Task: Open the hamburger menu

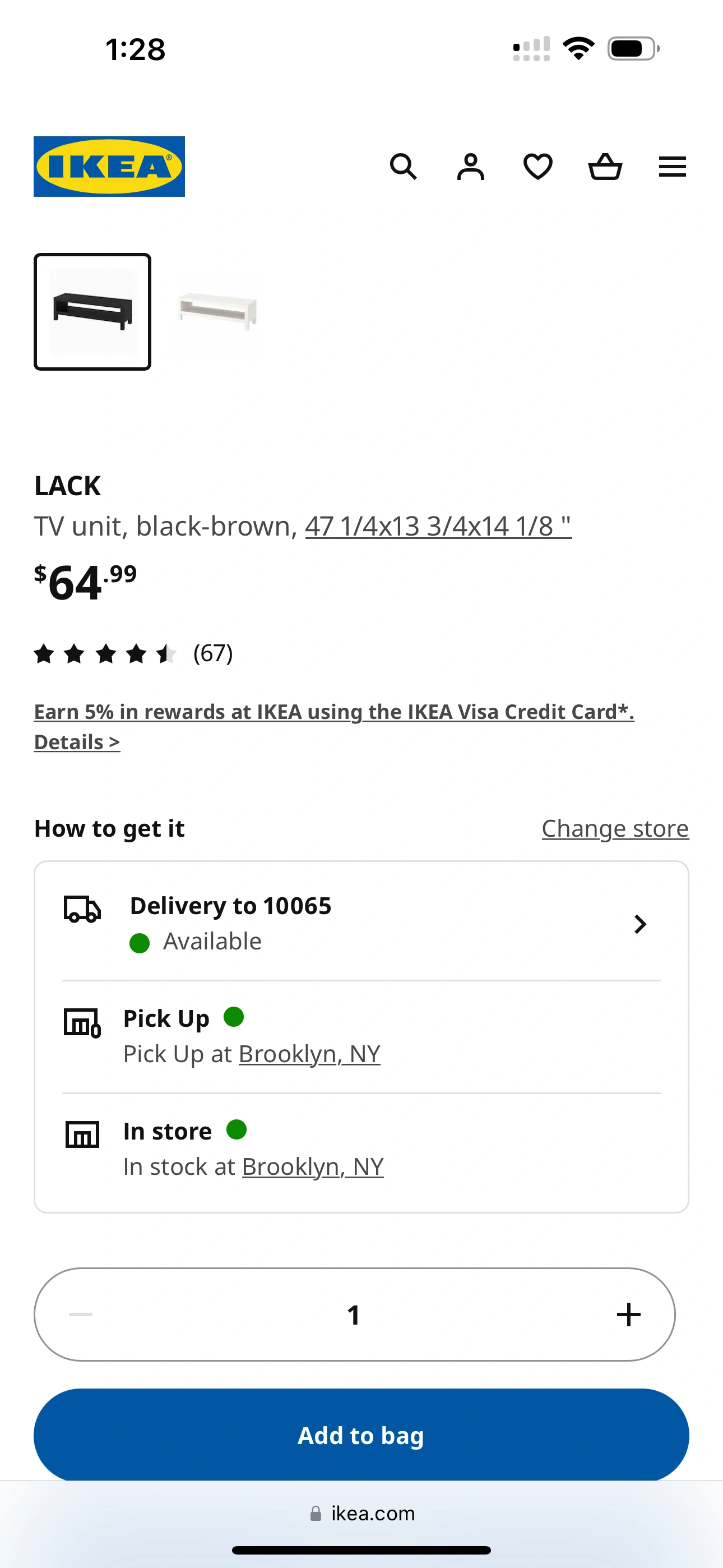Action: pyautogui.click(x=672, y=166)
